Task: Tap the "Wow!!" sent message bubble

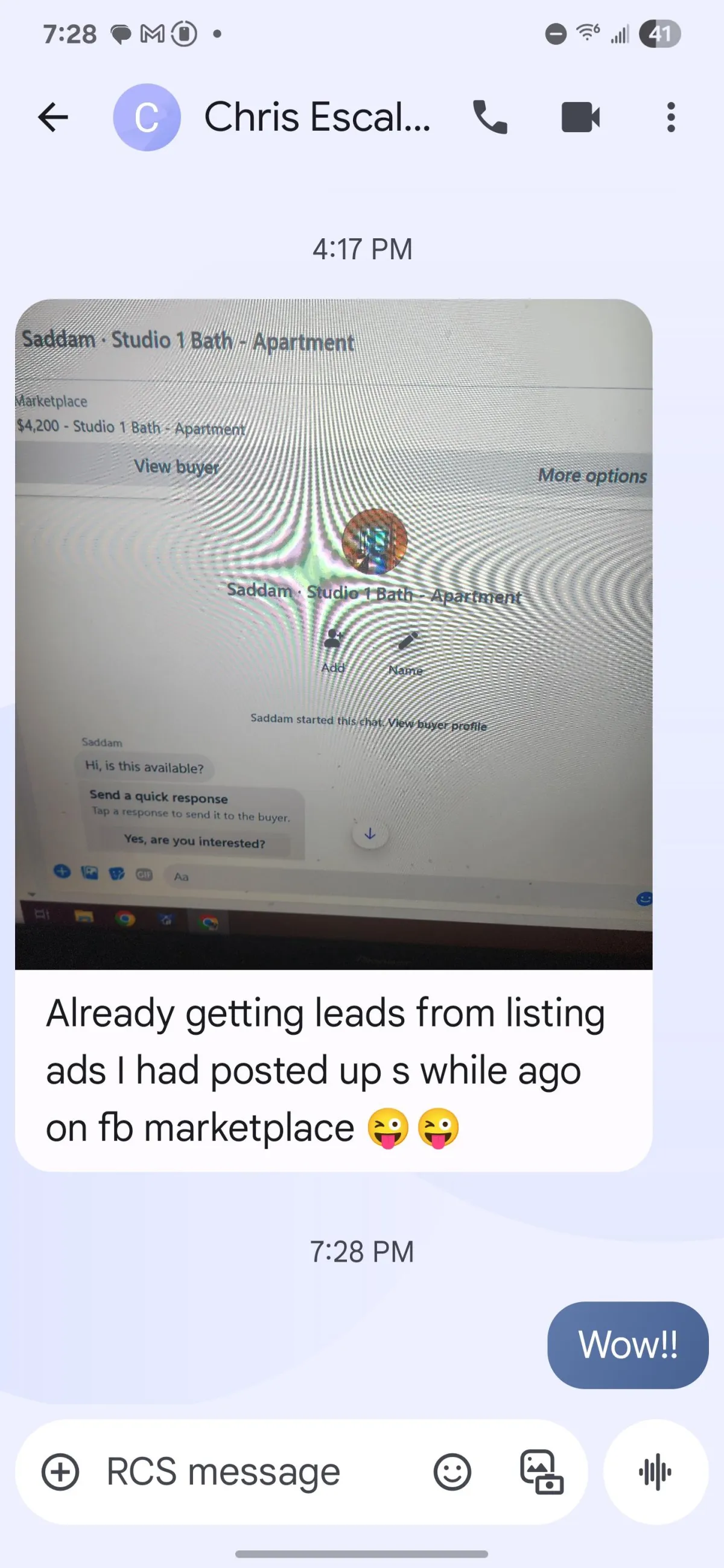Action: click(628, 1345)
